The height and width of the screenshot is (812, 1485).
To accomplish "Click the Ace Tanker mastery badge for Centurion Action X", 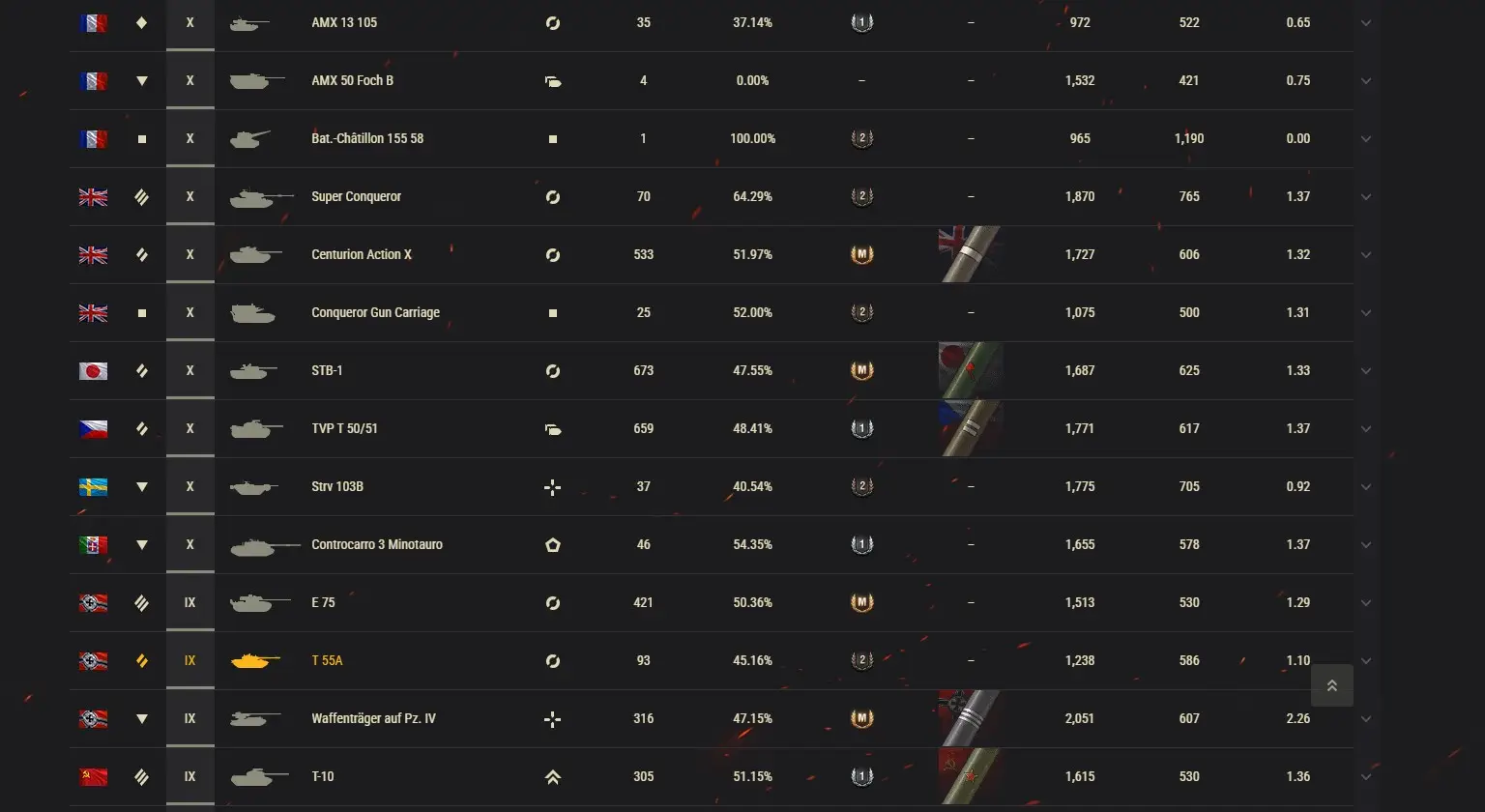I will pos(861,254).
